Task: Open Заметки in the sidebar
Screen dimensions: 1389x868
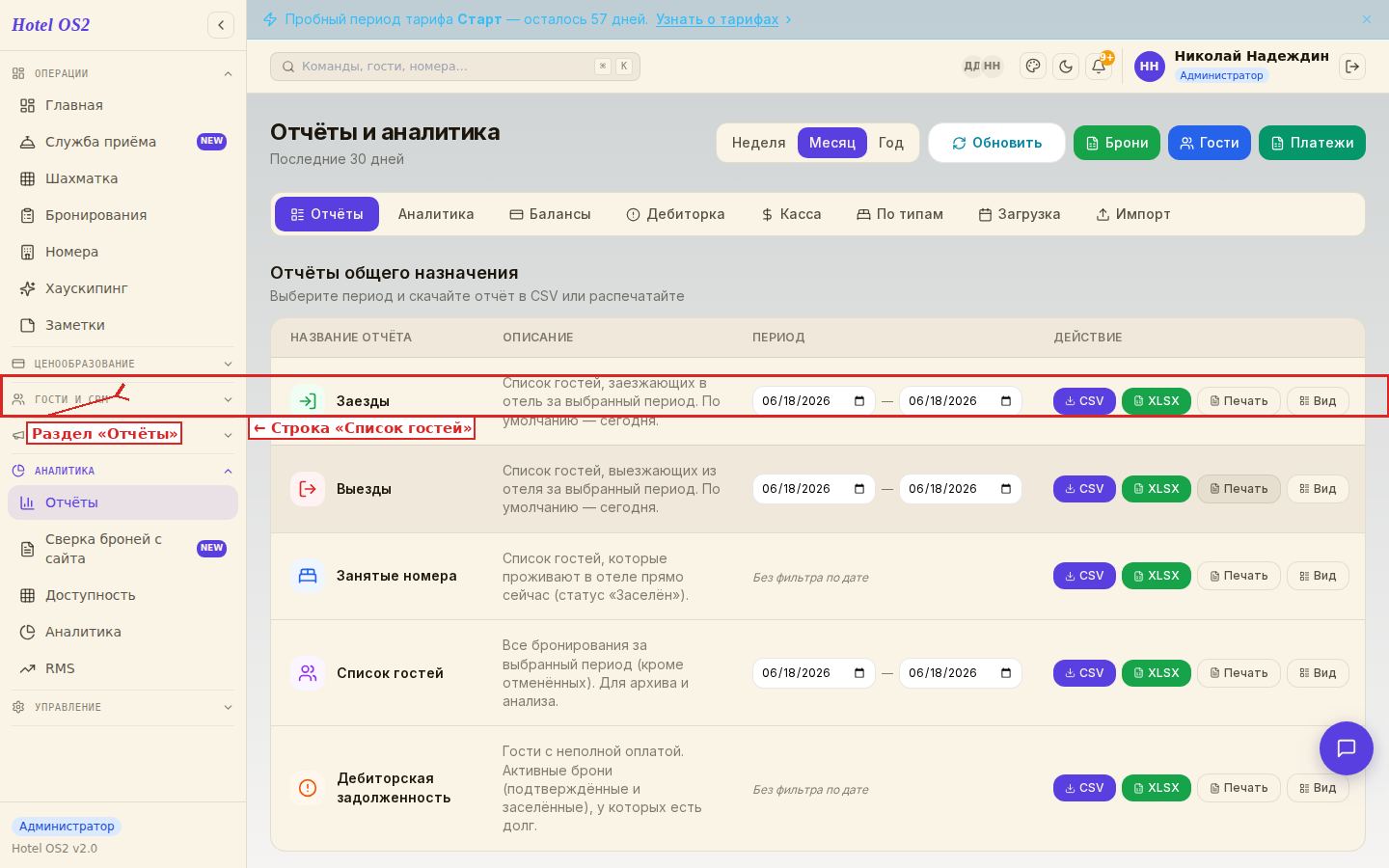Action: point(123,325)
